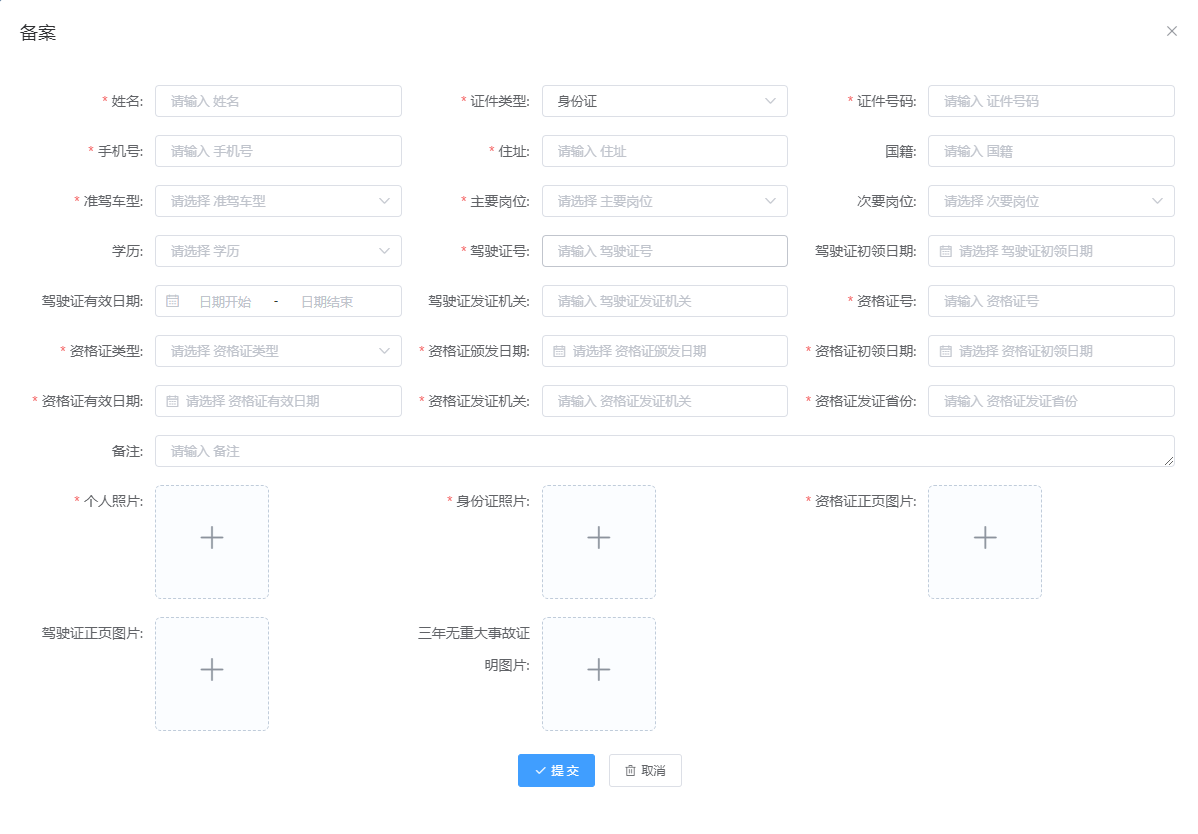The height and width of the screenshot is (834, 1198).
Task: Click the 取消 button
Action: 645,771
